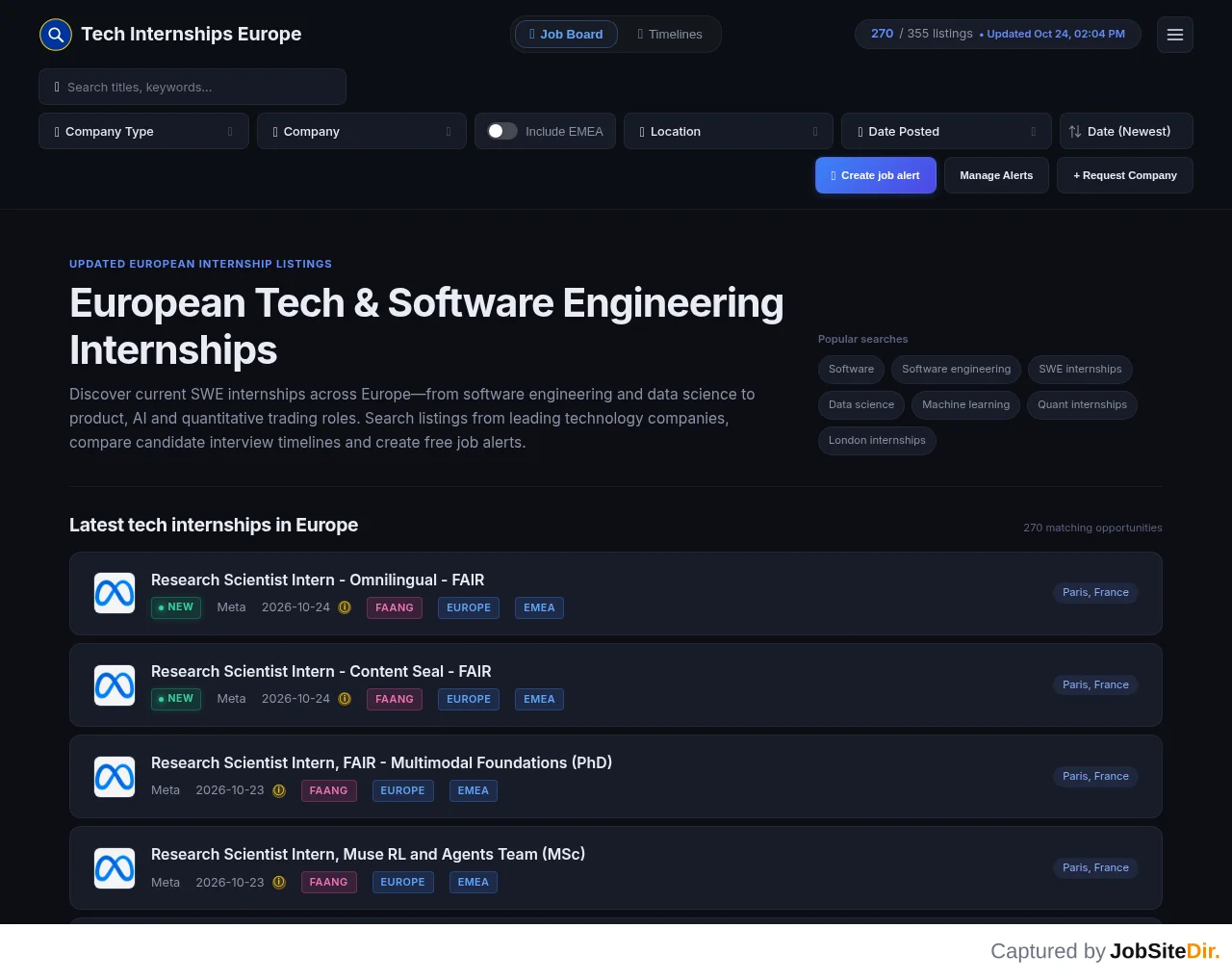Click the info icon beside Content Seal date
The width and height of the screenshot is (1232, 980).
point(345,699)
